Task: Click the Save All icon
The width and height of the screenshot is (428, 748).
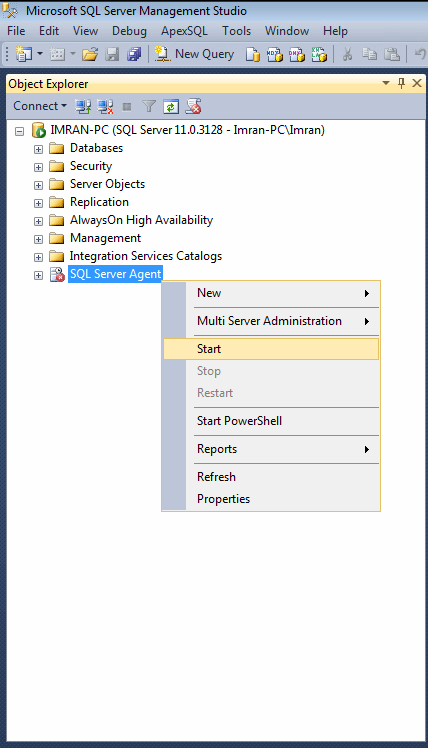Action: click(x=134, y=54)
